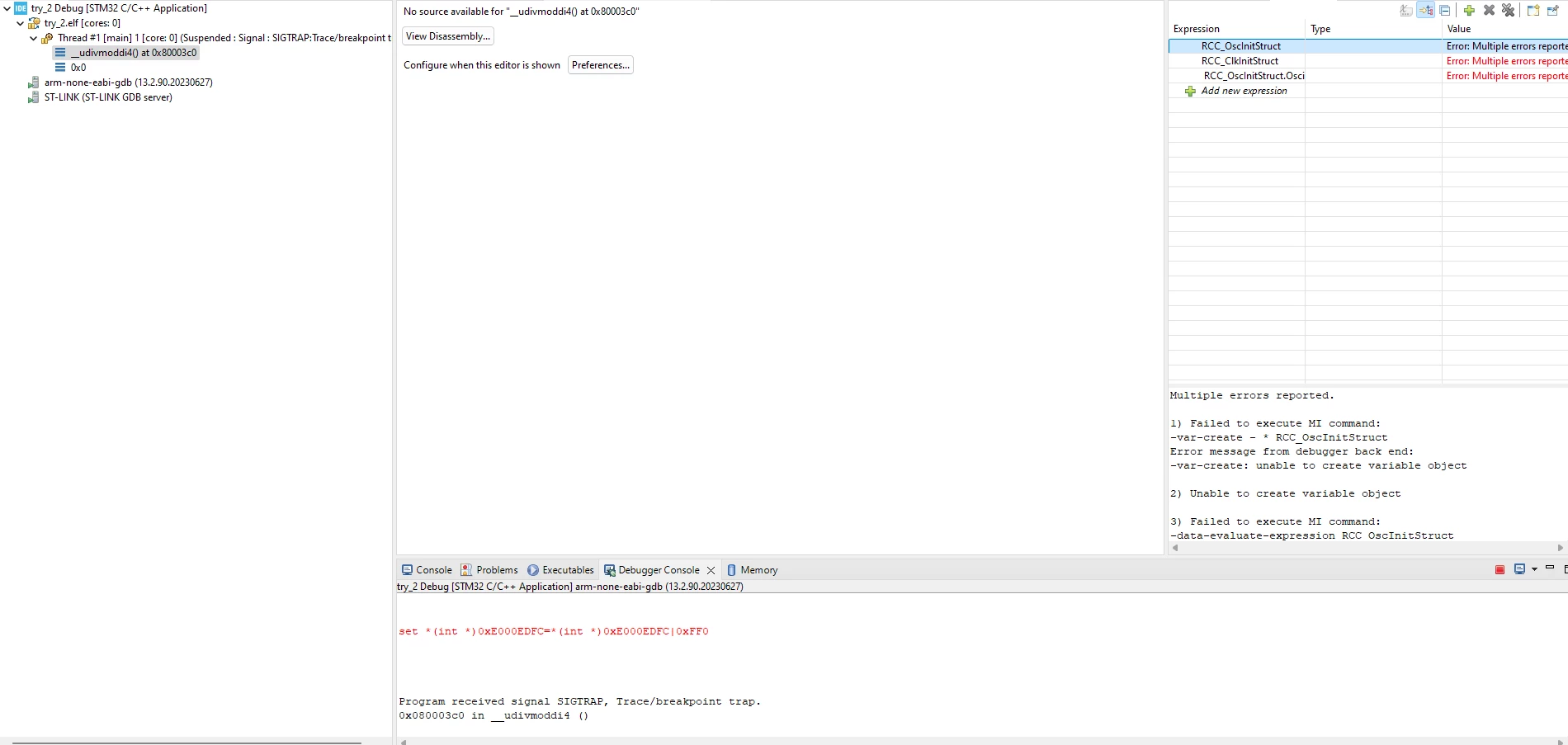Click error value of RCC_ClkInitStruct row
The height and width of the screenshot is (745, 1568).
click(1506, 61)
